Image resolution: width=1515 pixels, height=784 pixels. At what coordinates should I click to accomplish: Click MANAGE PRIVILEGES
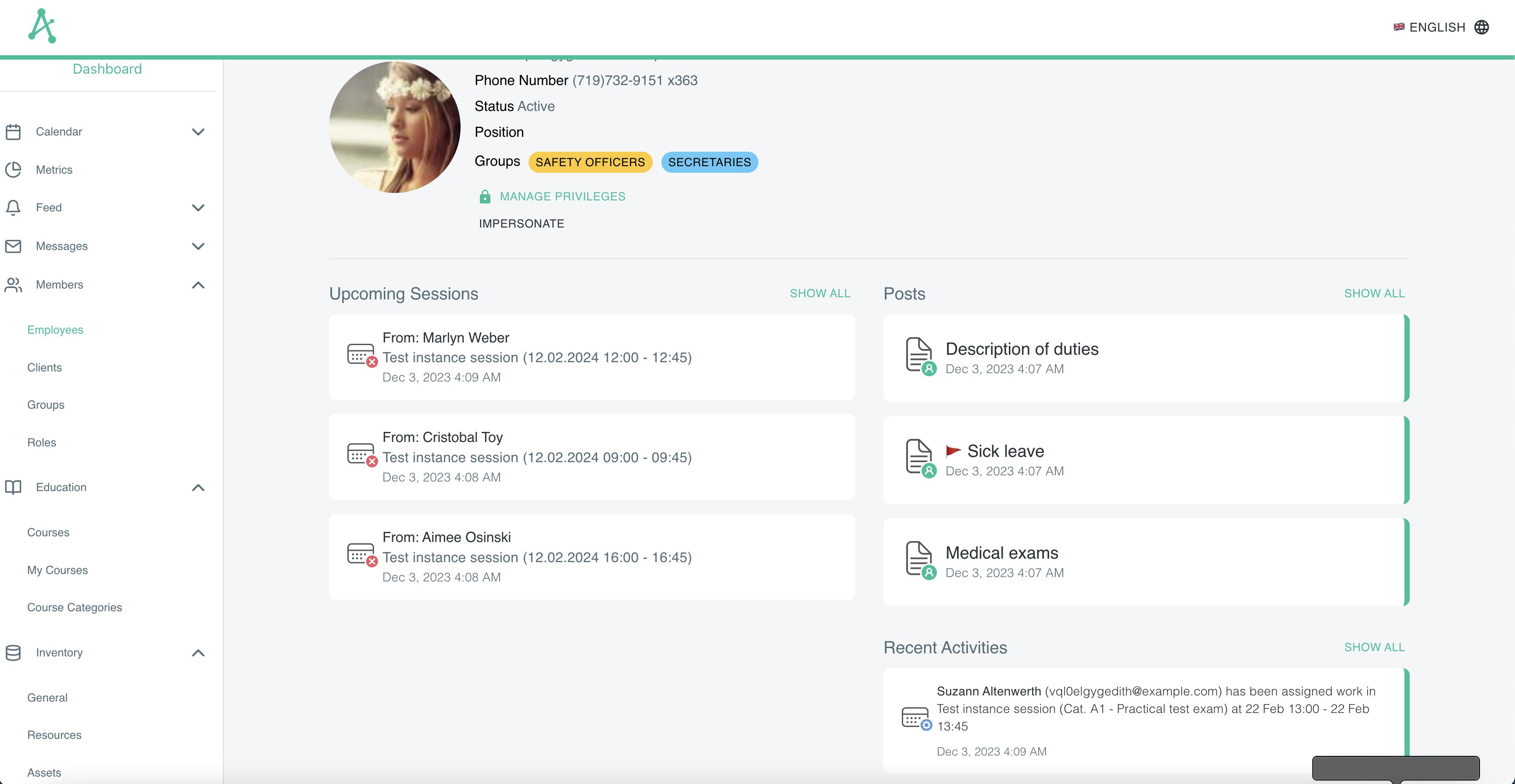click(x=562, y=196)
